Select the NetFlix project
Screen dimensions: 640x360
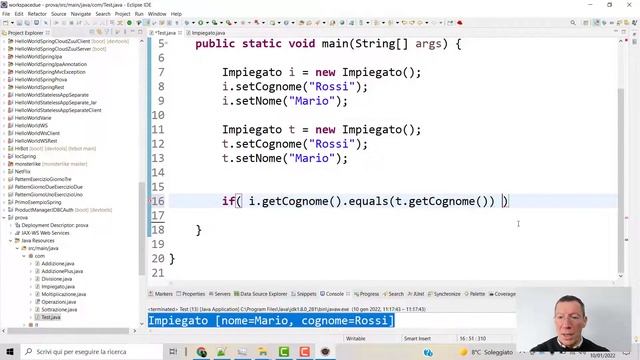pyautogui.click(x=22, y=171)
